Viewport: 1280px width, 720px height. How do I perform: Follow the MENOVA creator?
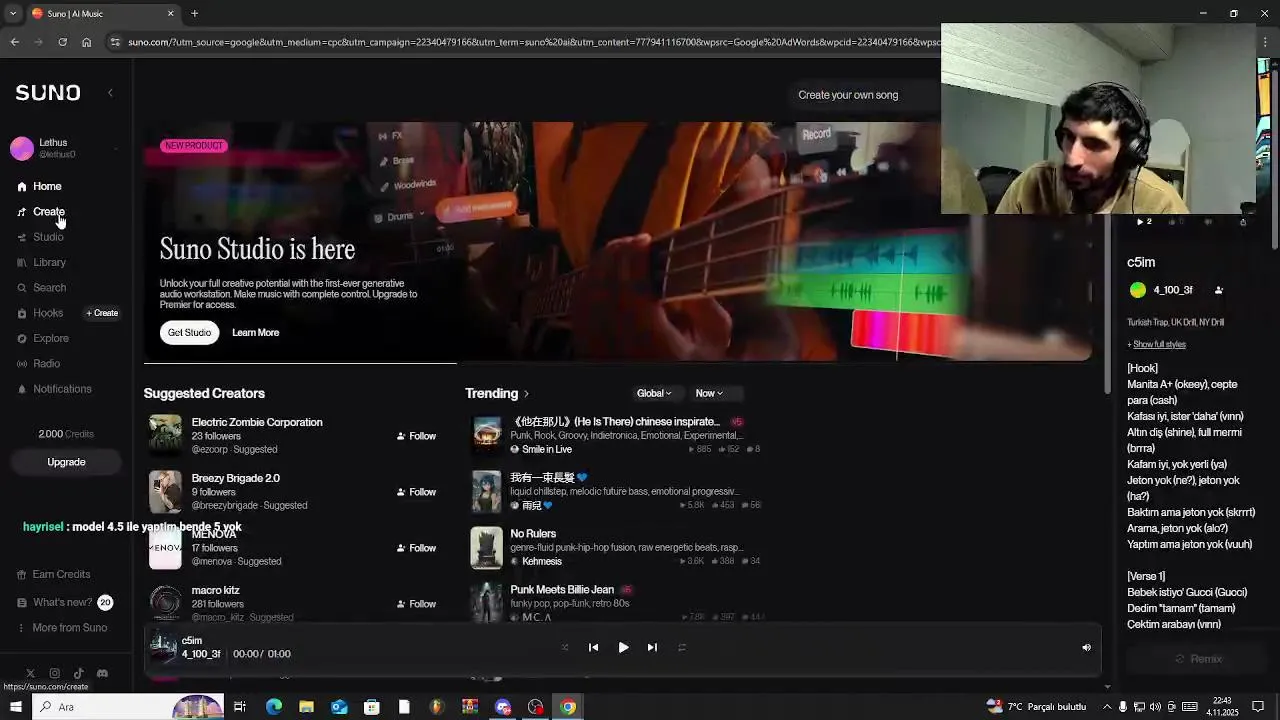click(x=416, y=548)
